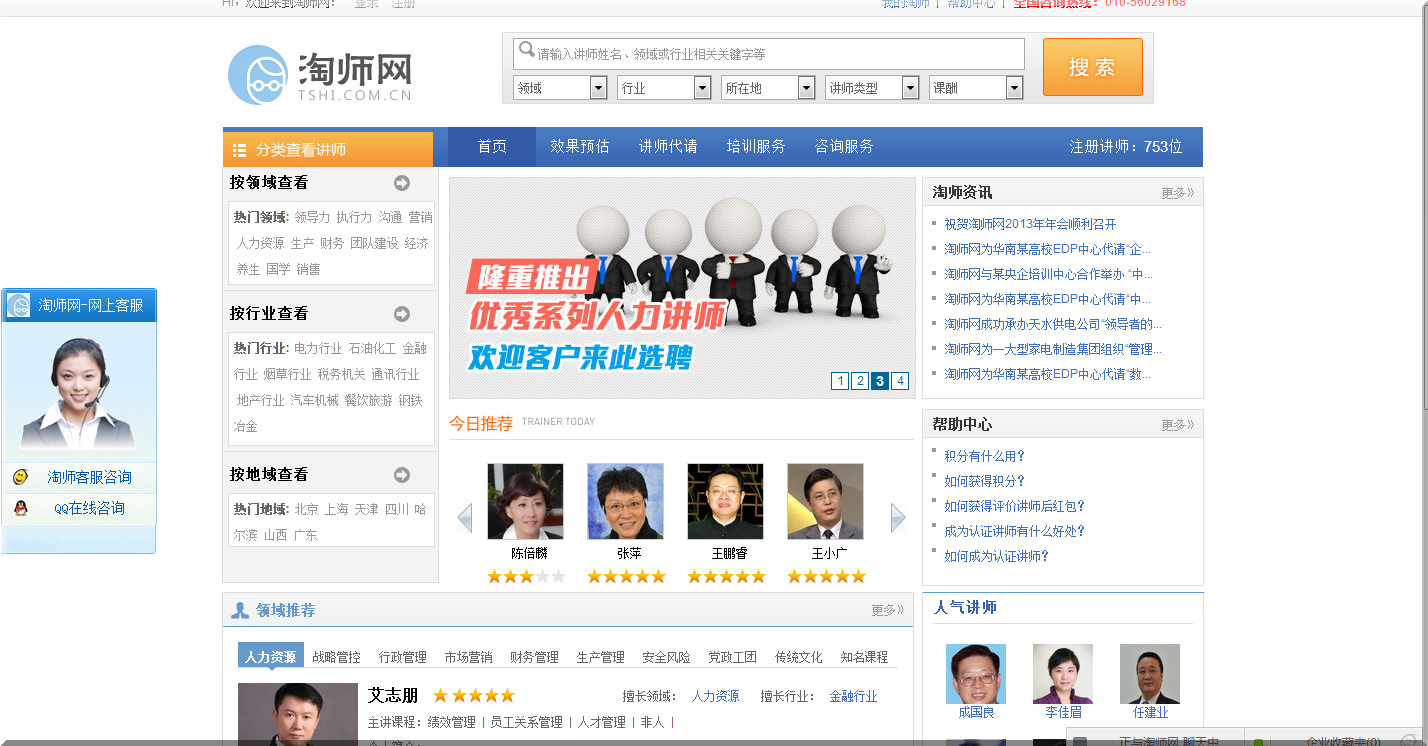Open 培训服务 navigation item
The height and width of the screenshot is (746, 1428).
click(756, 147)
